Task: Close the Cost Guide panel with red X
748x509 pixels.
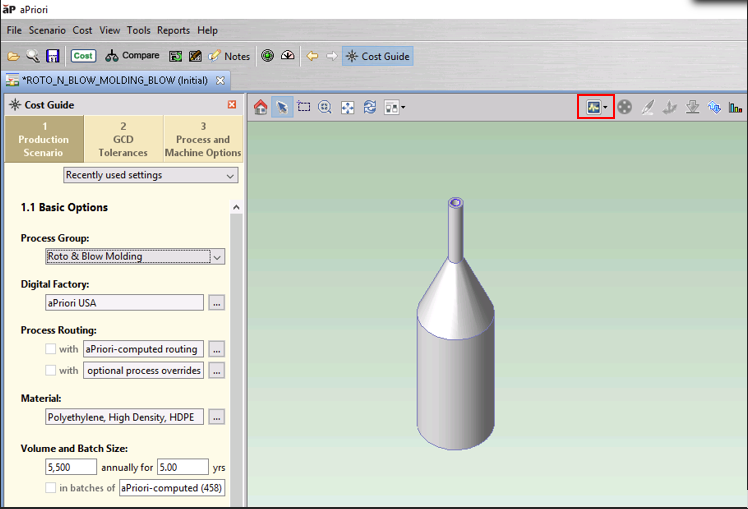Action: 232,104
